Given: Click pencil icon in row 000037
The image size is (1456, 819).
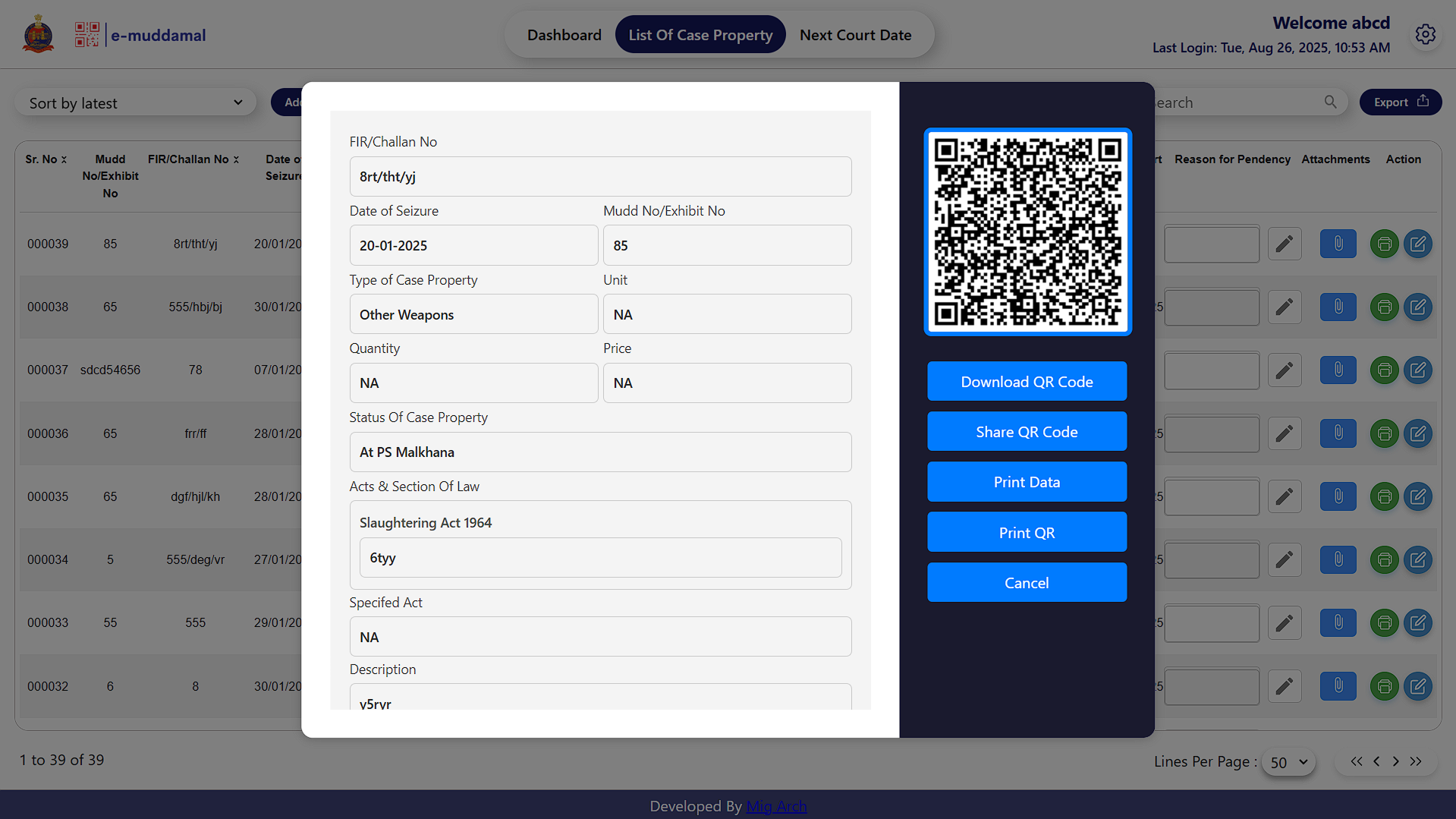Looking at the screenshot, I should point(1284,370).
